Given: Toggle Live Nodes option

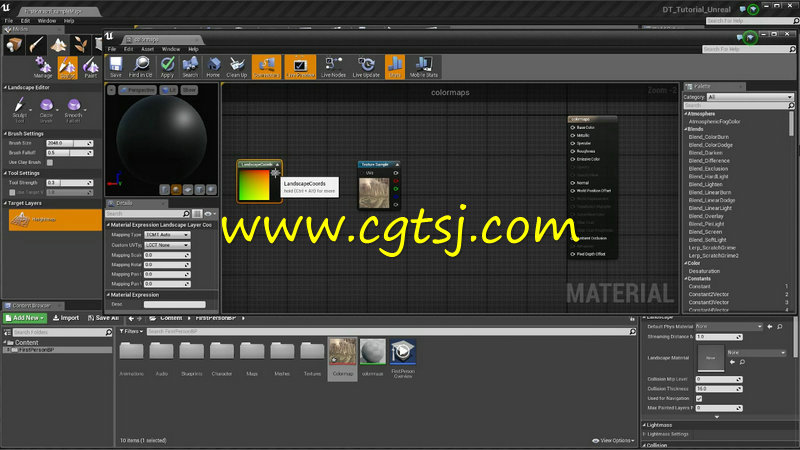Looking at the screenshot, I should pyautogui.click(x=333, y=67).
